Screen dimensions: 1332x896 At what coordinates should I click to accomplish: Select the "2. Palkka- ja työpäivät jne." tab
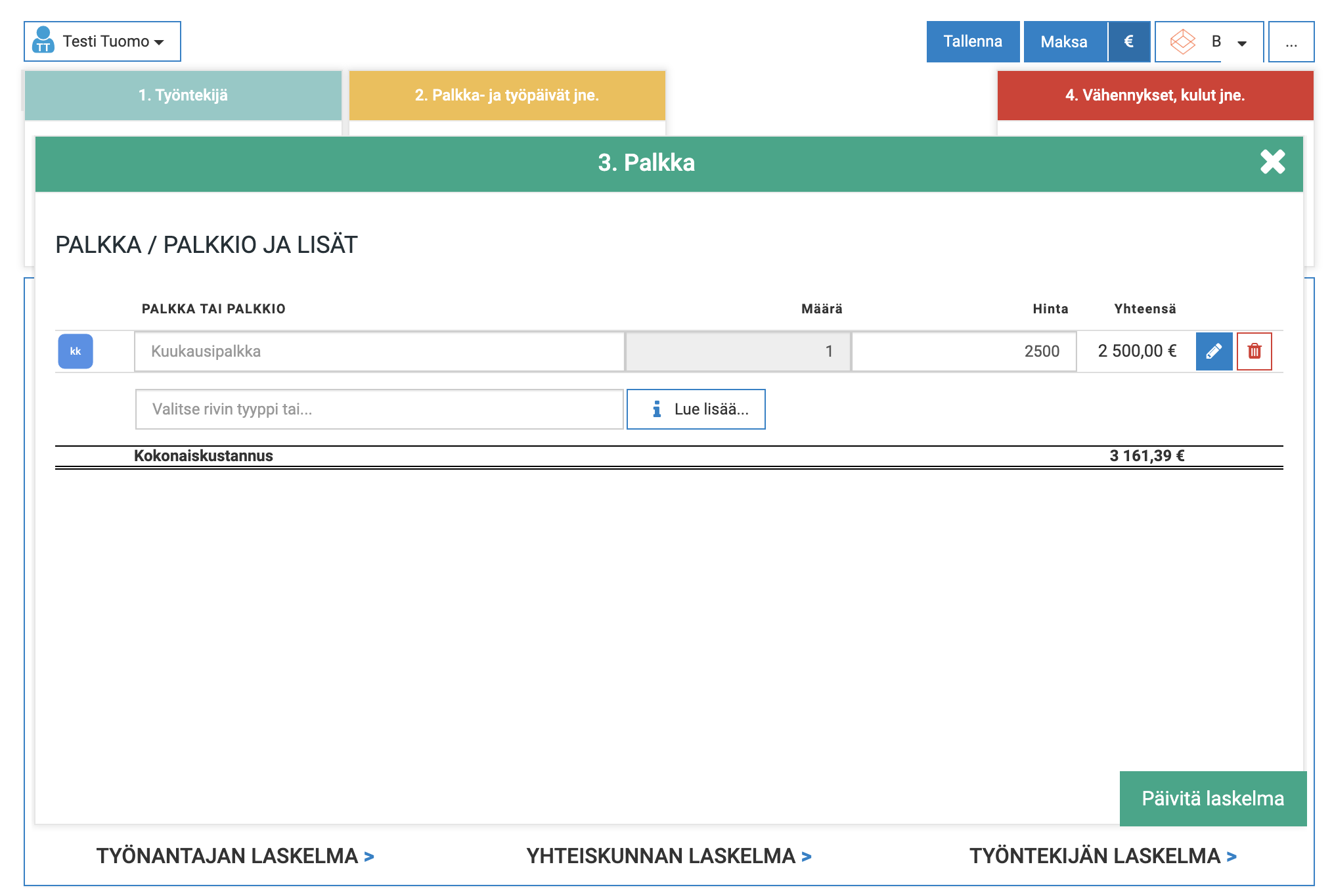coord(507,95)
